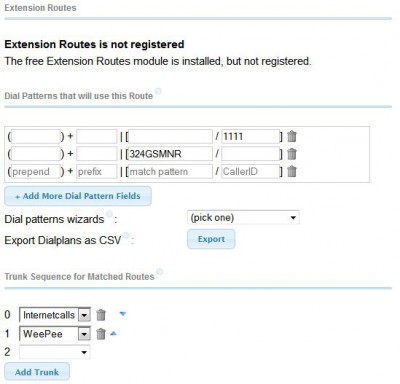400x384 pixels.
Task: Move the WeePee trunk up with the arrow
Action: [113, 333]
